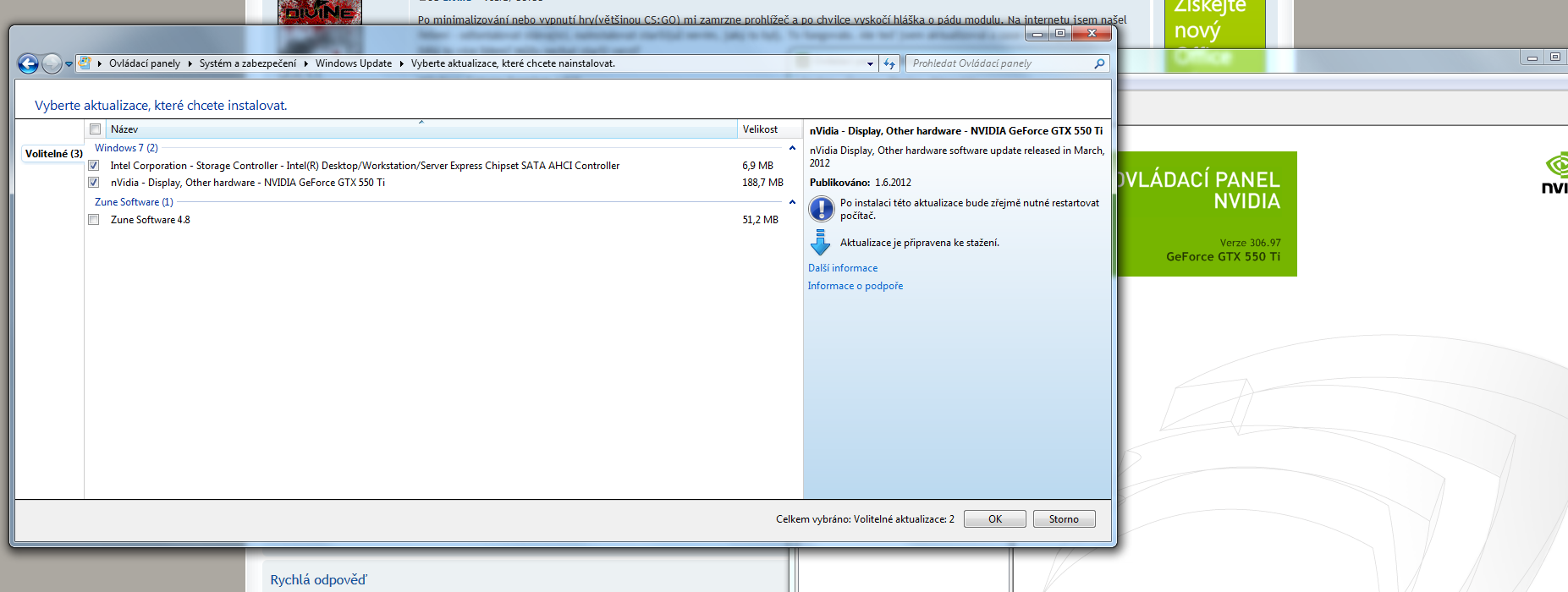Click the 'Publikováno: 1.6.2012' text

pyautogui.click(x=860, y=183)
